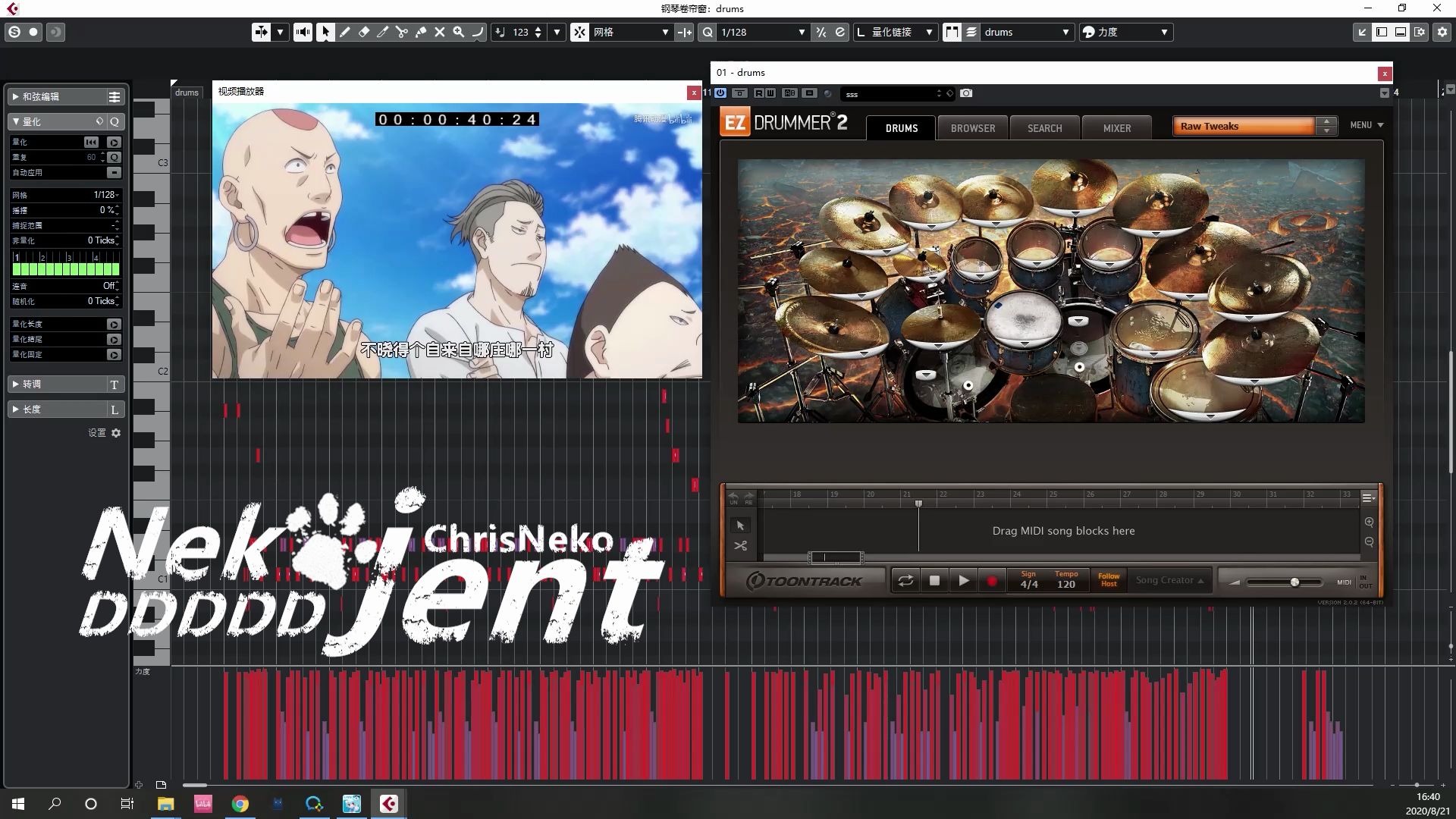Select the Mute X tool
Screen dimensions: 1456x819
tap(440, 32)
